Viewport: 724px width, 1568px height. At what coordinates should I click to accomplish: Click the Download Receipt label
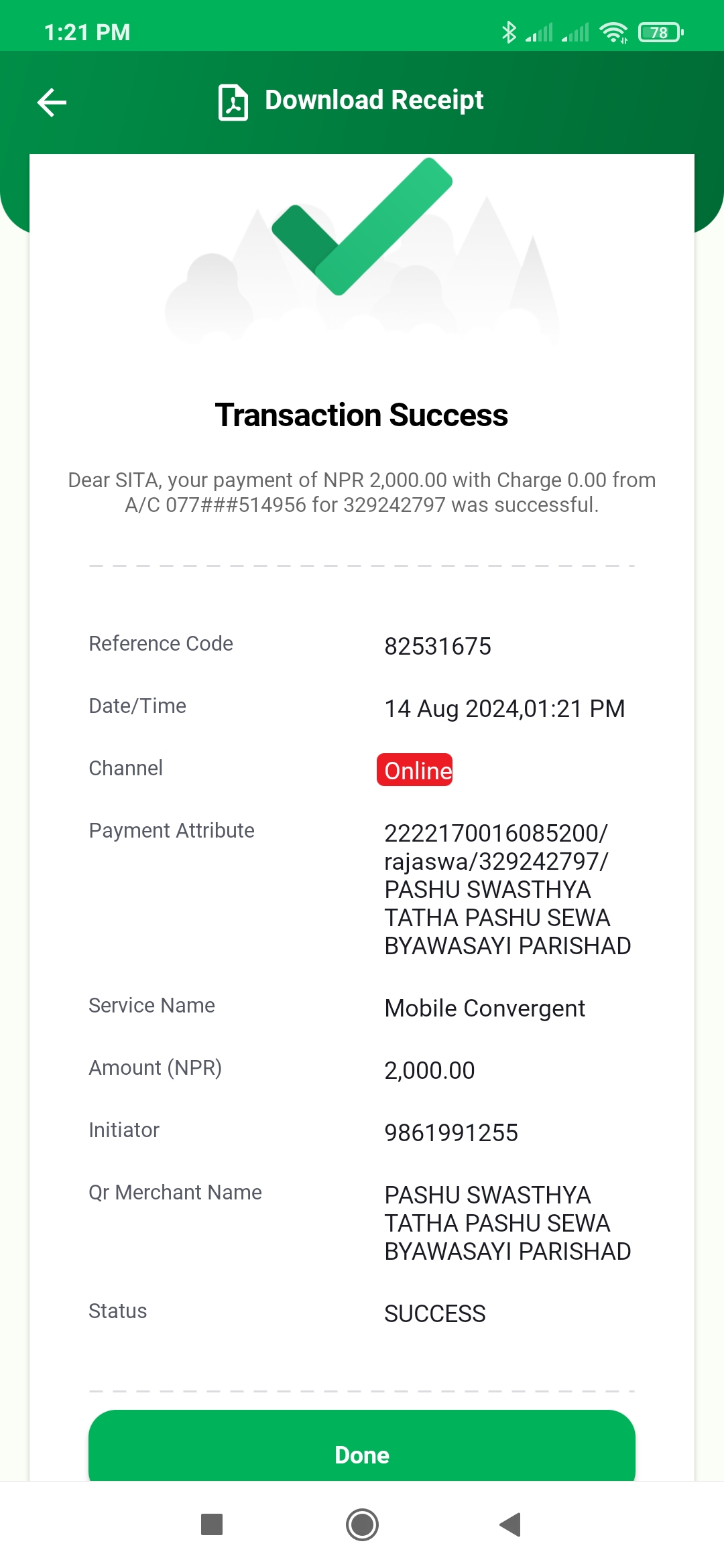374,101
